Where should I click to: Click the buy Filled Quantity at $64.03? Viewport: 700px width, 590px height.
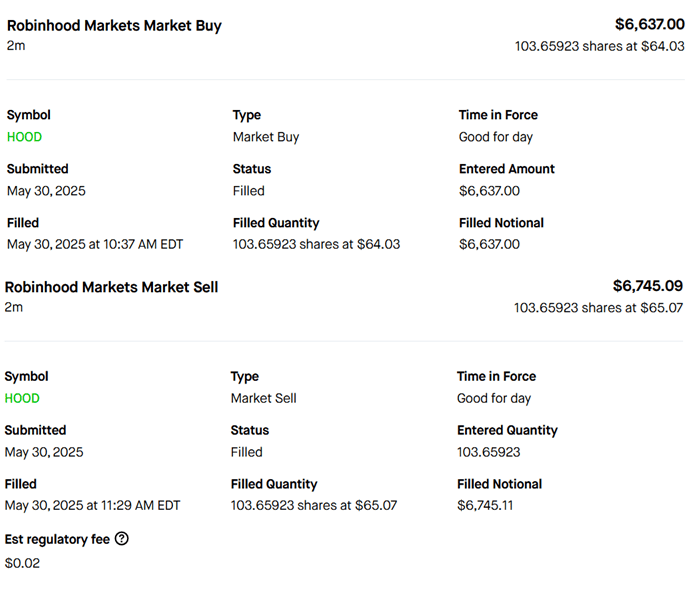coord(316,244)
